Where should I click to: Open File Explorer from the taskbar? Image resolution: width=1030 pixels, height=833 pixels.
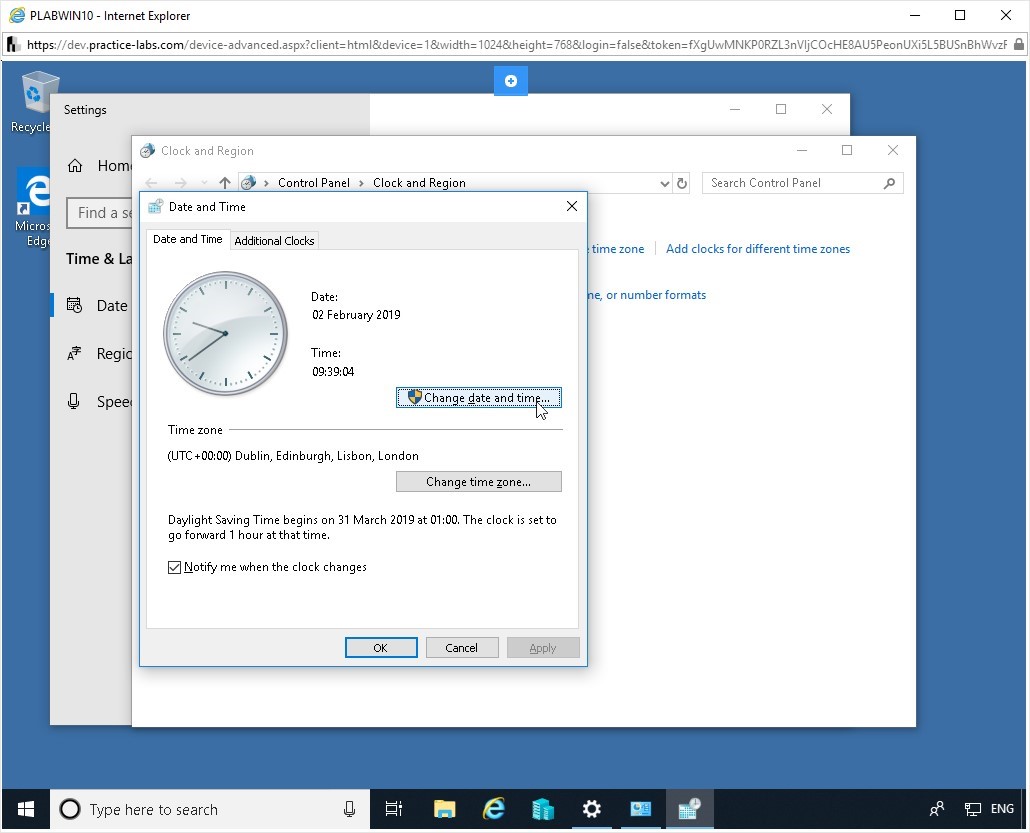445,809
